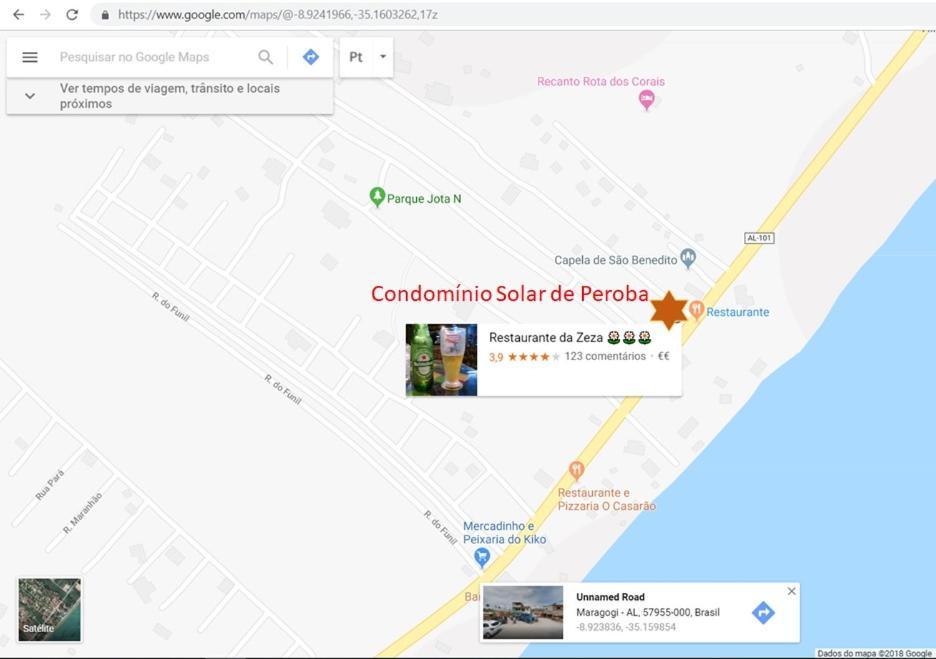Click Mercadinho e Peixaria do Kiko label
936x659 pixels.
point(504,532)
